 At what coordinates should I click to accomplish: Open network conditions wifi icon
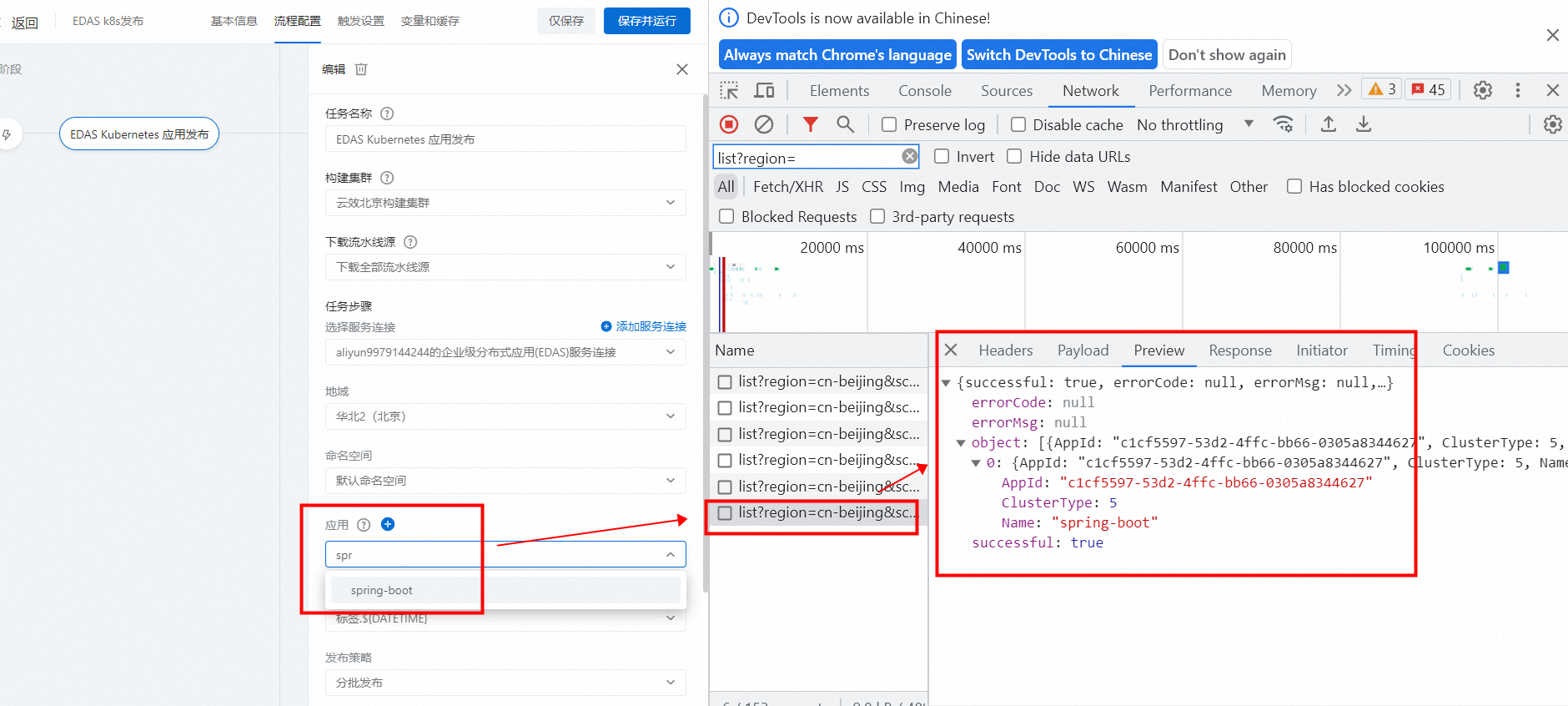coord(1283,124)
